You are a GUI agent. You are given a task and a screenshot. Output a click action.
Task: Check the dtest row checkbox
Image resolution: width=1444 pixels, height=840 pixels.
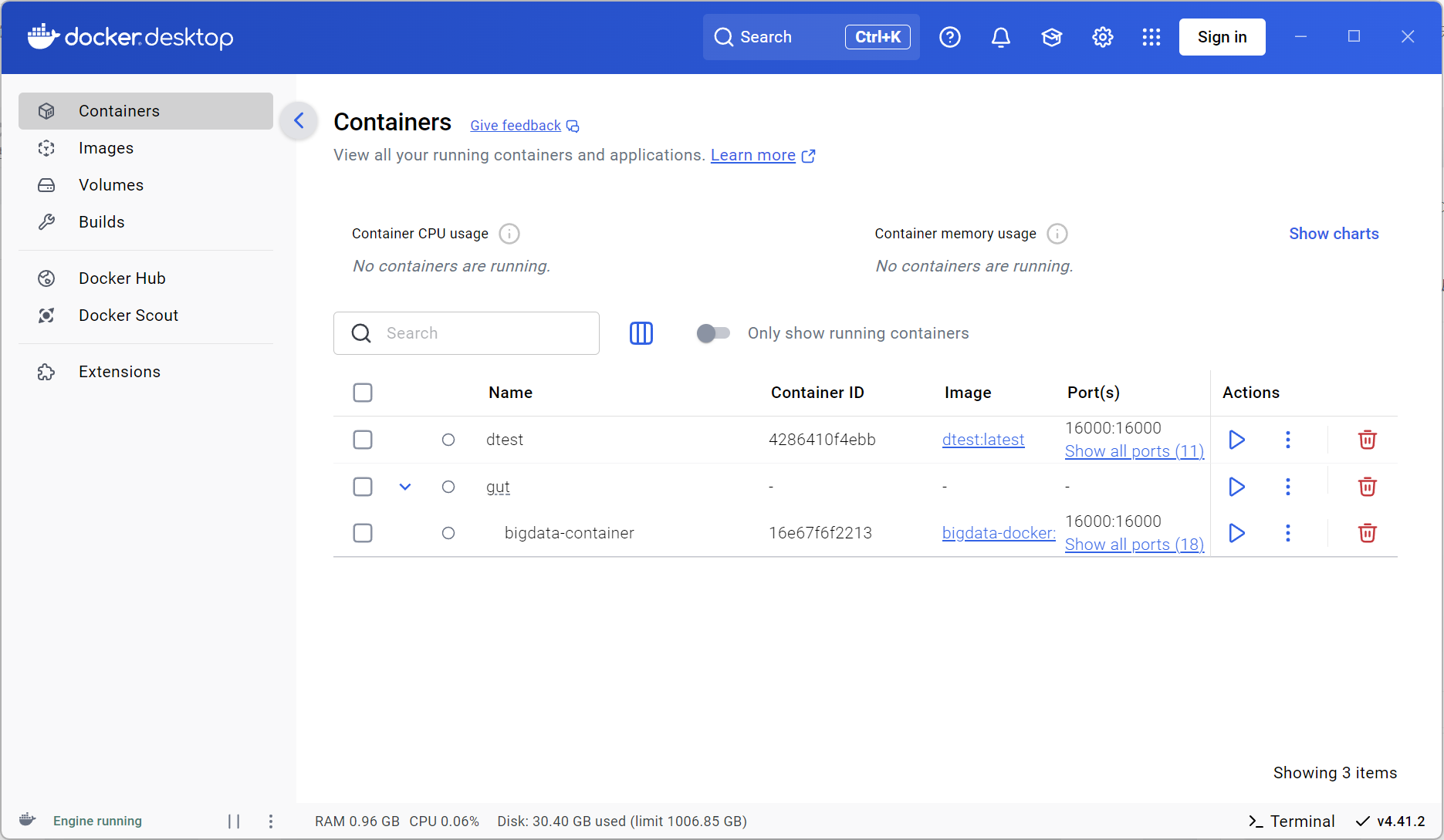[363, 440]
